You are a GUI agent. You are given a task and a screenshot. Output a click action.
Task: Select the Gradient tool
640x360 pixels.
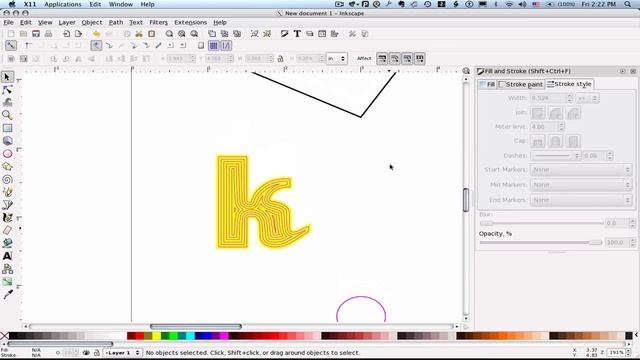(x=7, y=282)
